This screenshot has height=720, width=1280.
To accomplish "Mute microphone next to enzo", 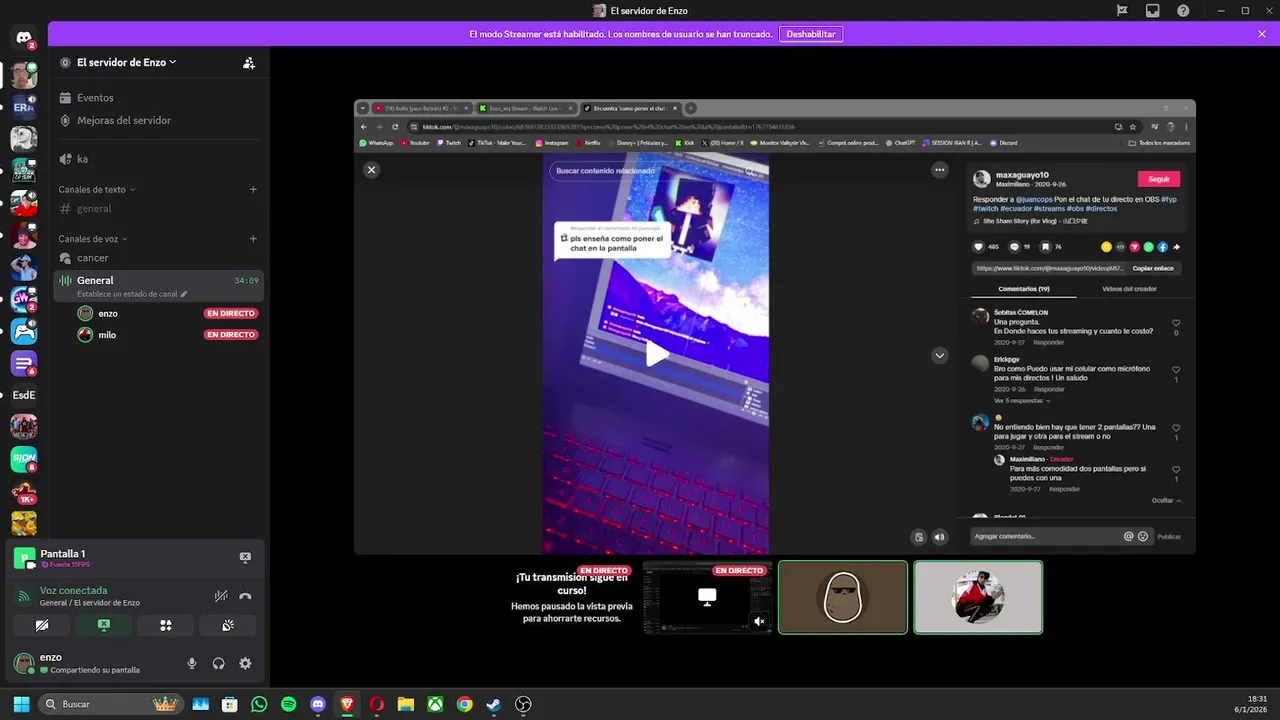I will click(x=192, y=663).
